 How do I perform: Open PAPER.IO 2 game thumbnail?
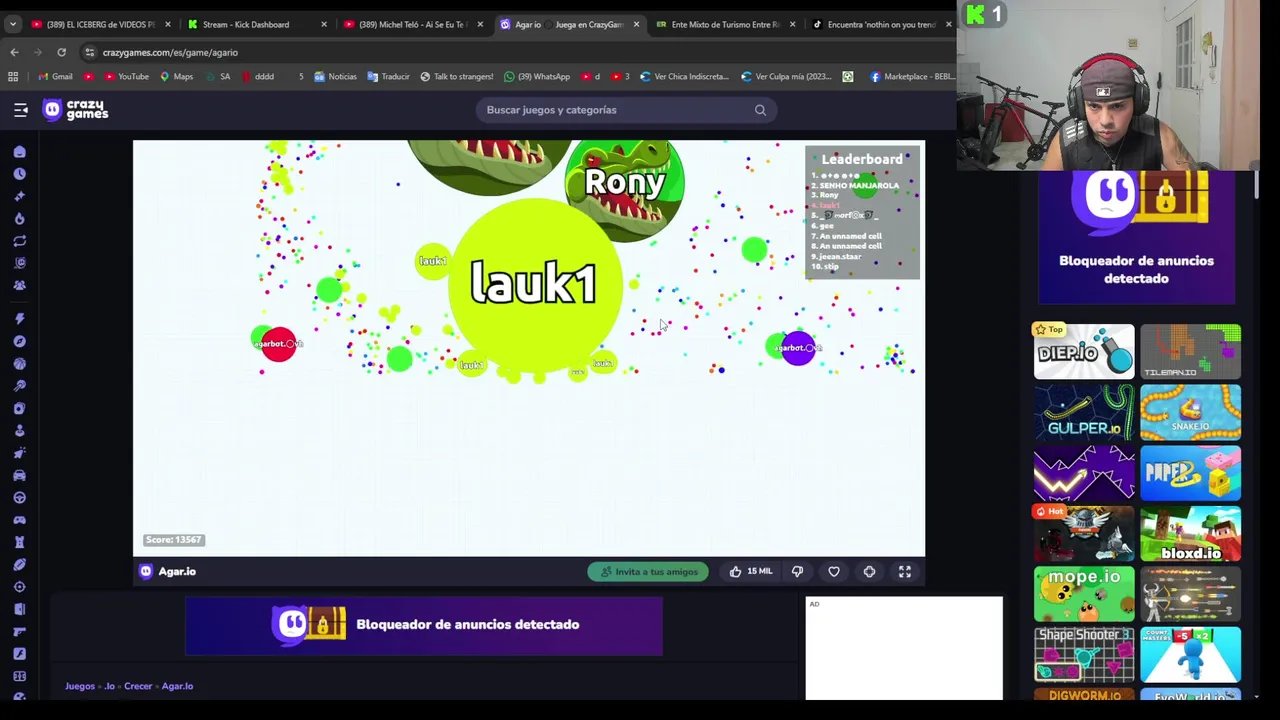[x=1190, y=473]
